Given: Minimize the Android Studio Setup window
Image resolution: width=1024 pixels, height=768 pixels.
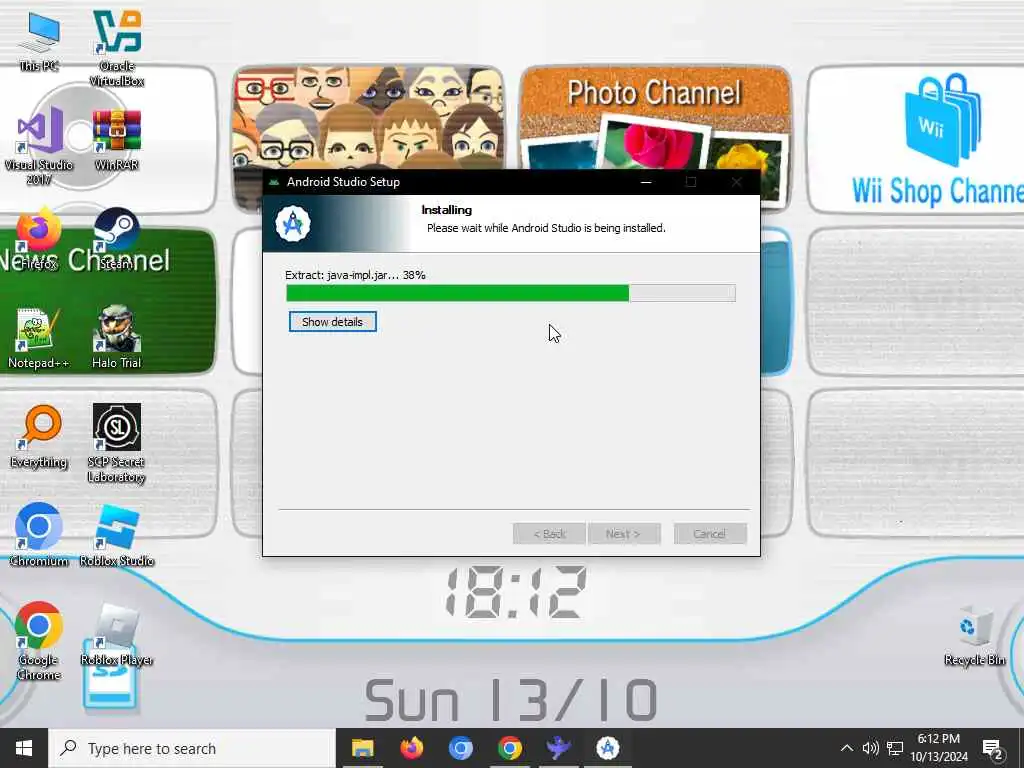Looking at the screenshot, I should (x=646, y=182).
